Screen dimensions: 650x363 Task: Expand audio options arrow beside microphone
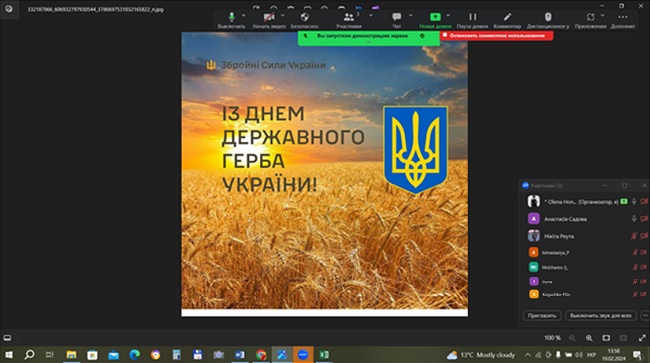click(x=244, y=16)
